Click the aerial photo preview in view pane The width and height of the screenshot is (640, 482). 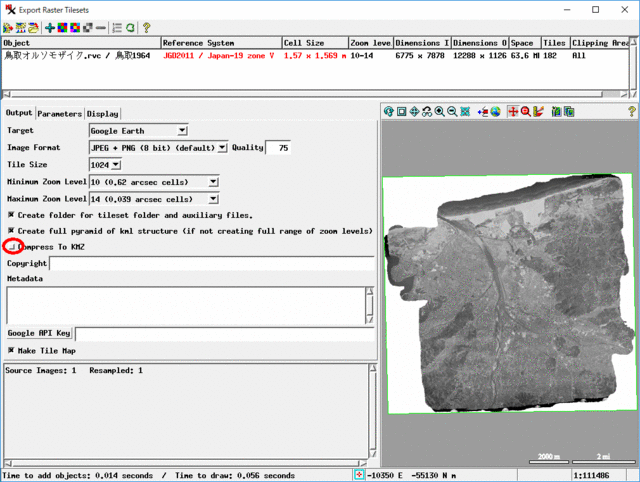click(508, 294)
